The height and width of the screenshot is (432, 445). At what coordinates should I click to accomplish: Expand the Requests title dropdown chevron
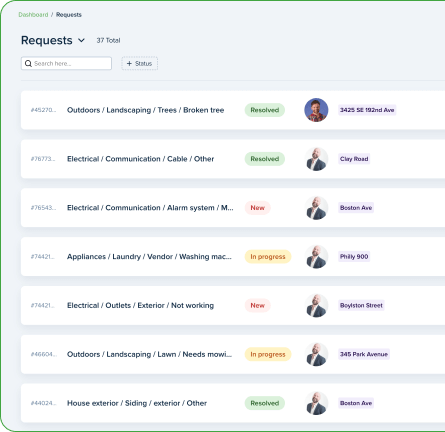81,40
